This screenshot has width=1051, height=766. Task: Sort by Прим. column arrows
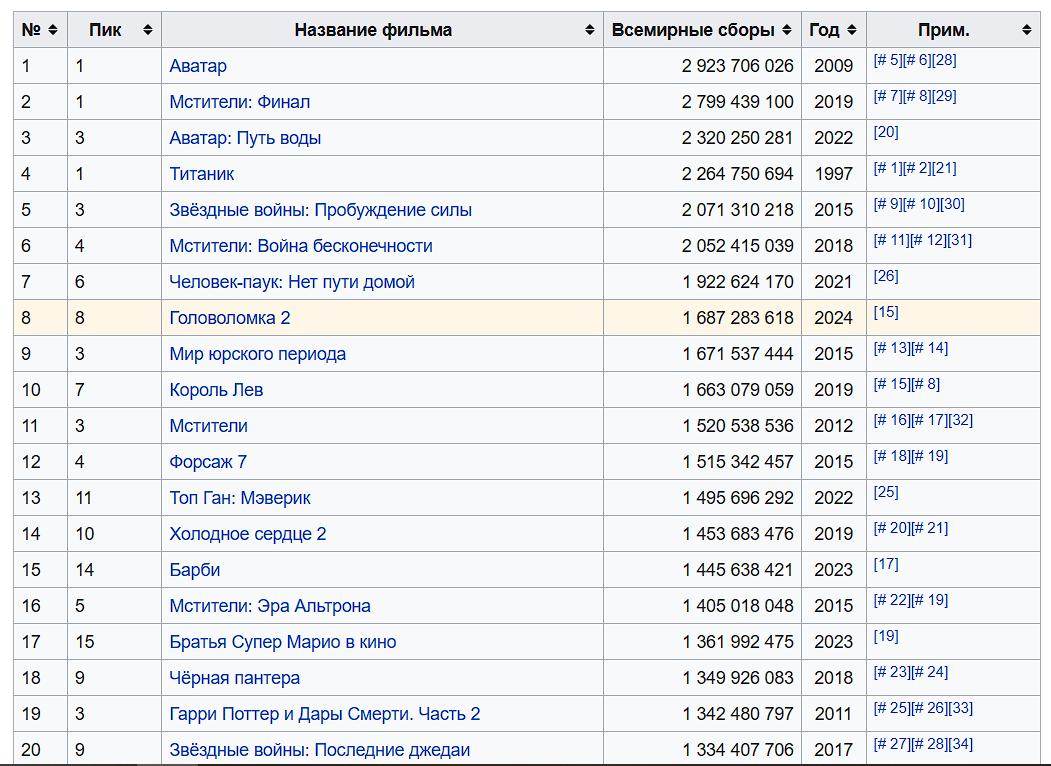coord(1026,30)
